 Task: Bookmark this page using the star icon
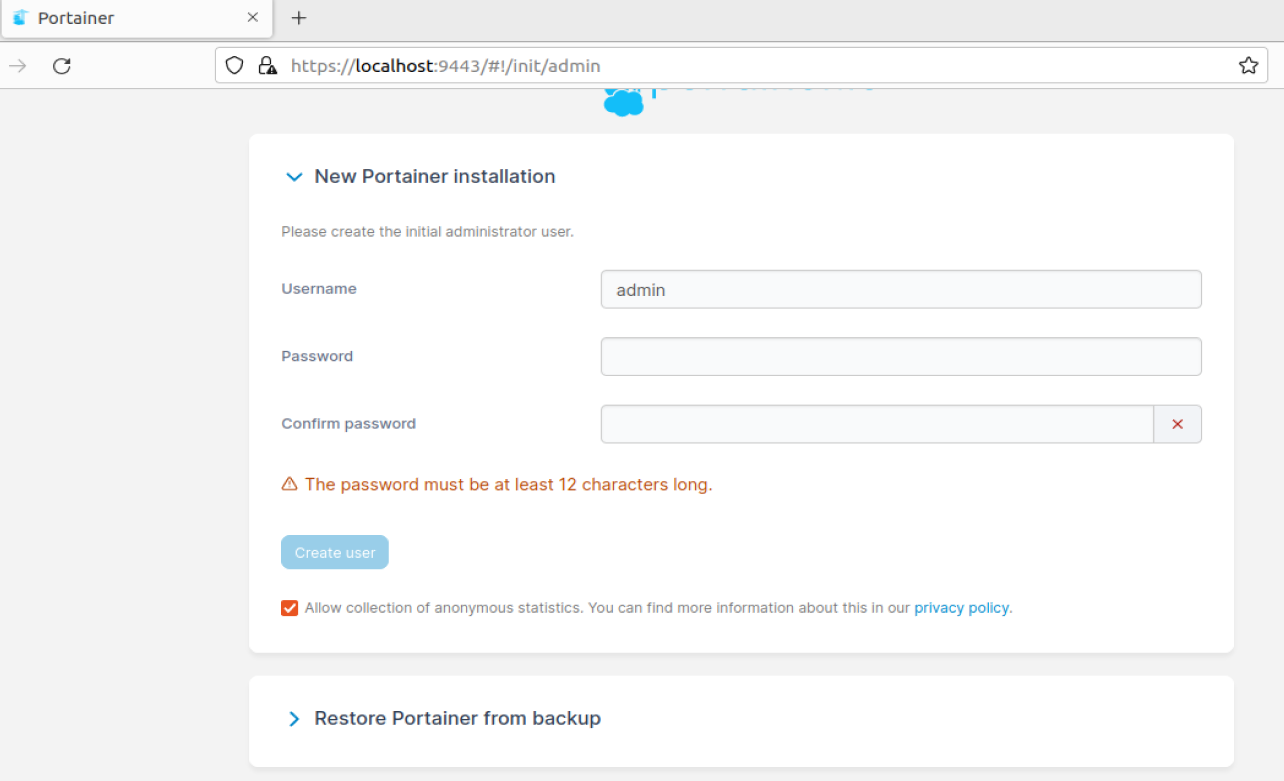[x=1248, y=64]
